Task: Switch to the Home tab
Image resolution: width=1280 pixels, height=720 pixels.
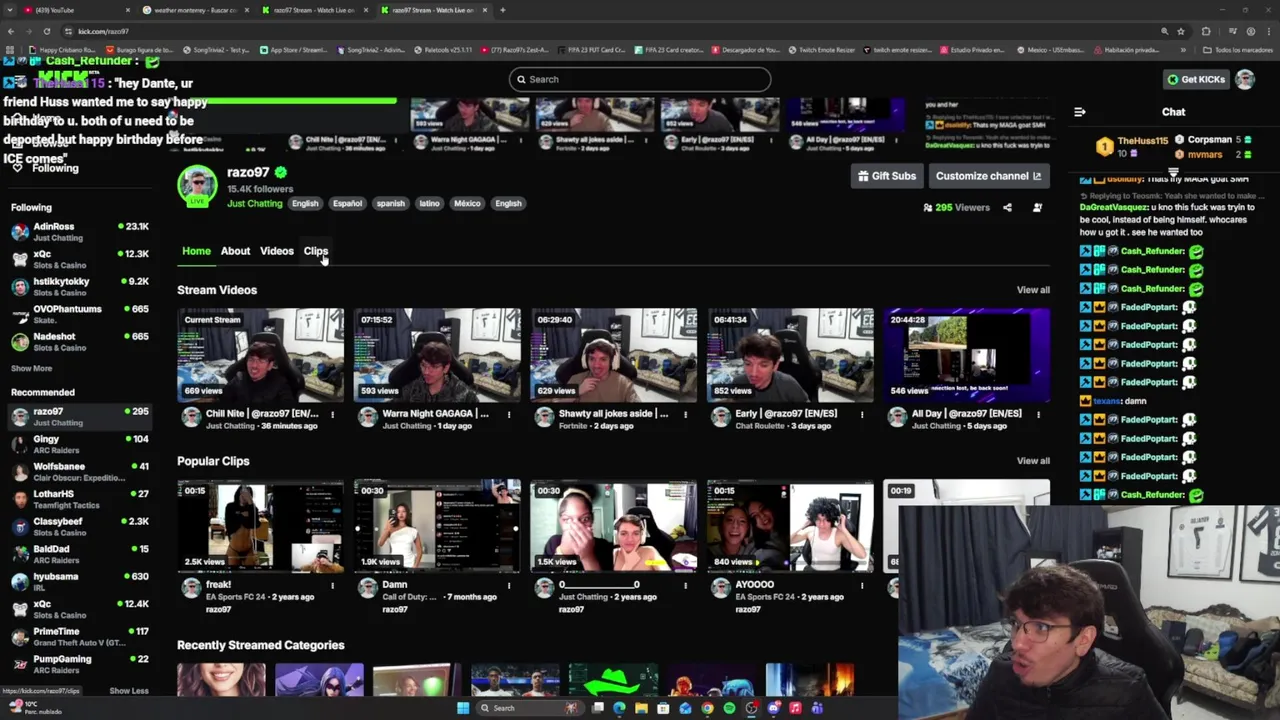Action: coord(196,251)
